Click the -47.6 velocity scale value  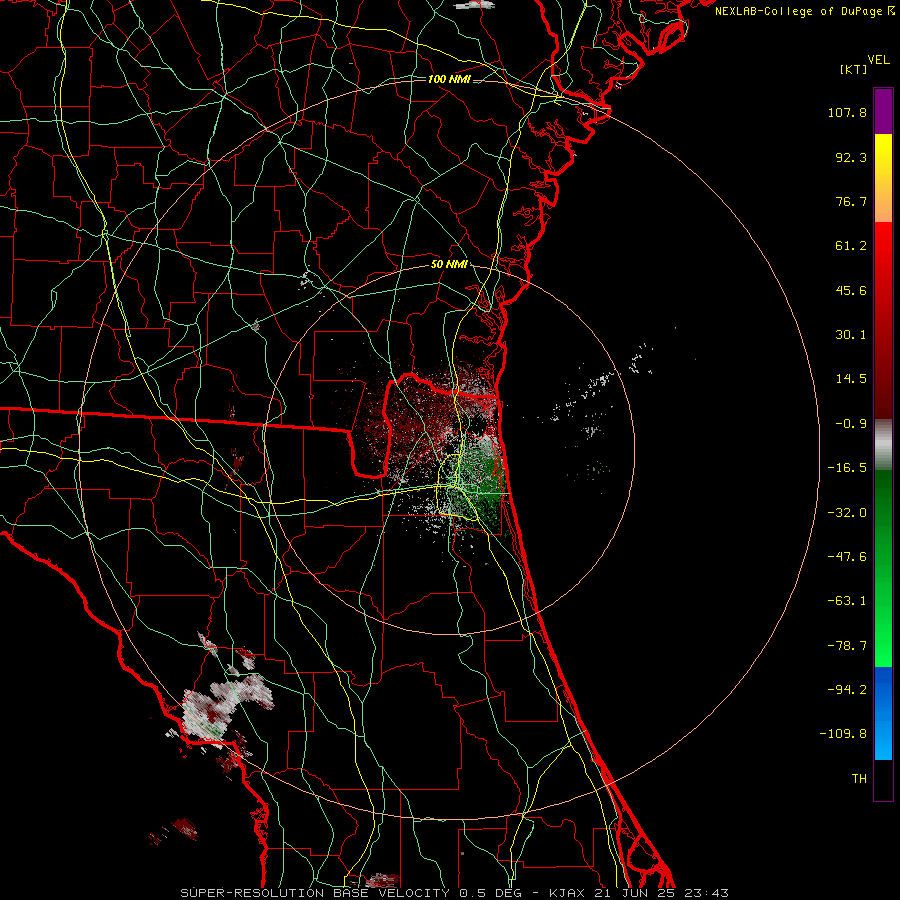(847, 557)
